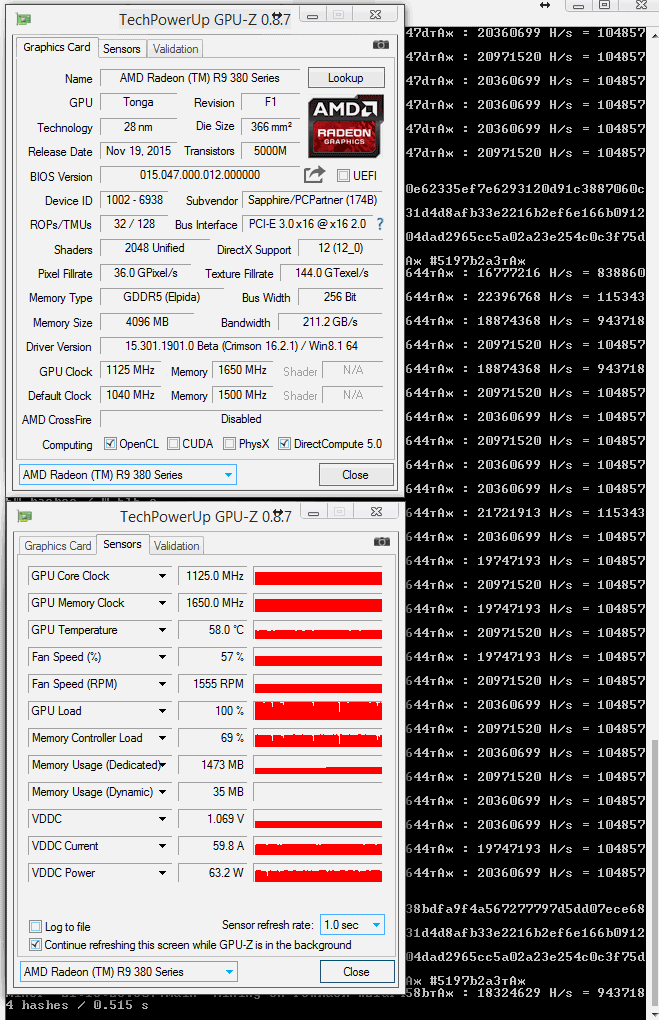659x1020 pixels.
Task: Click the camera screenshot icon in Sensors window
Action: pyautogui.click(x=382, y=542)
